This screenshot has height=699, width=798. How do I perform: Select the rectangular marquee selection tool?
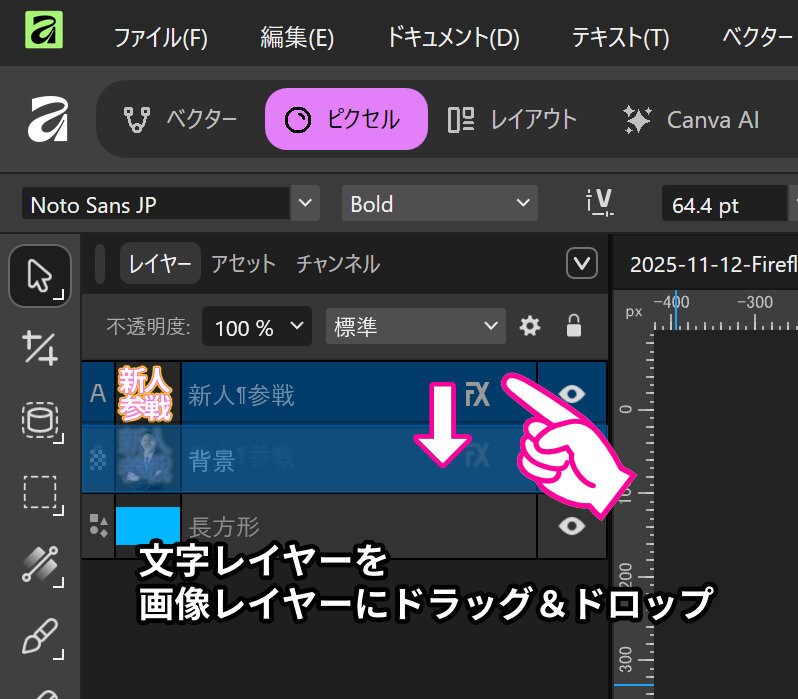[40, 493]
